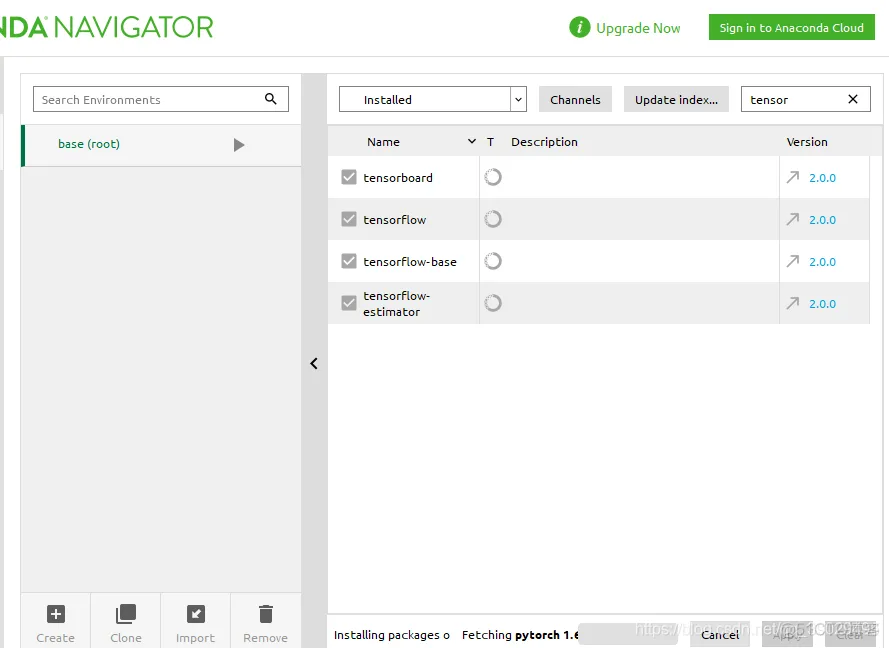Toggle the tensorflow-estimator package checkbox
889x648 pixels.
pyautogui.click(x=349, y=303)
